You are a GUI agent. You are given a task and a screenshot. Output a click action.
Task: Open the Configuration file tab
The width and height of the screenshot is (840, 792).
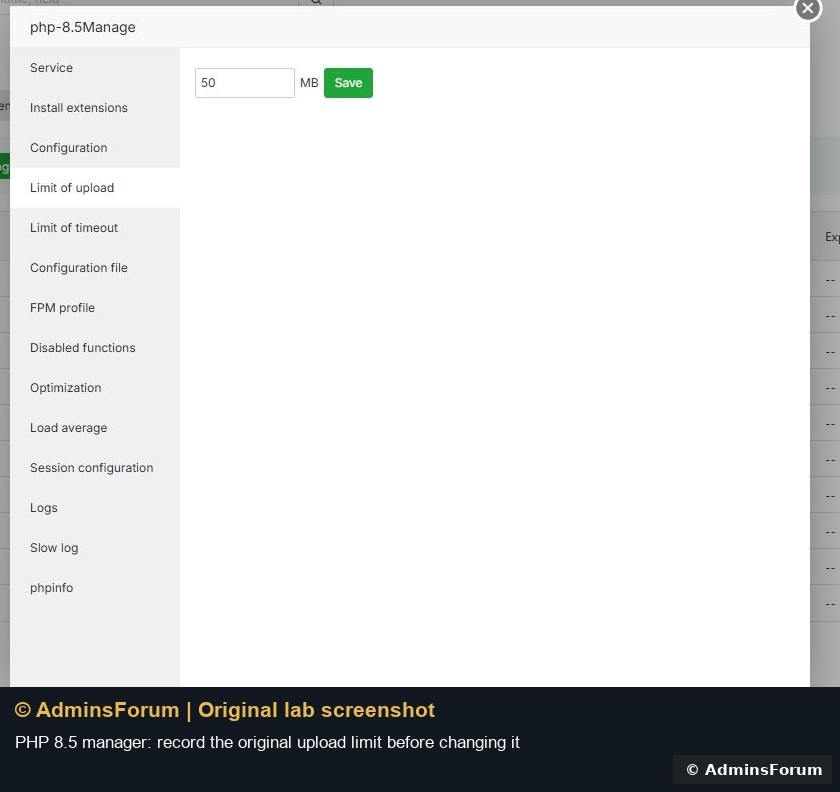click(95, 268)
